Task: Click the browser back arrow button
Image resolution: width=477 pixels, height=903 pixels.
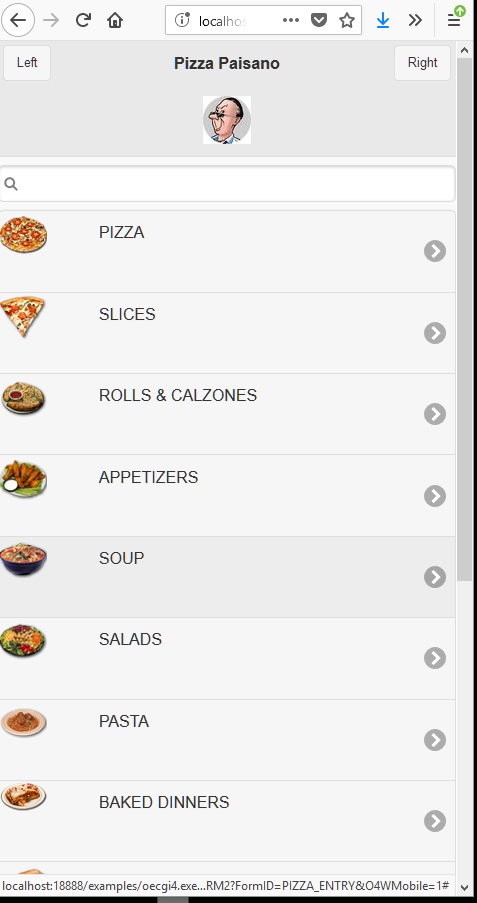Action: pos(18,20)
